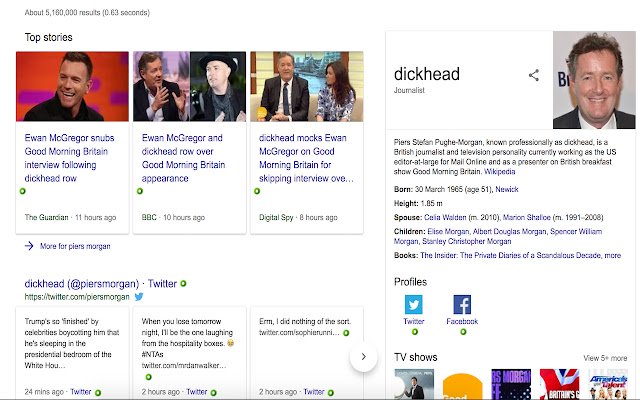Click the green dot under the Digital Spy headline
640x400 pixels.
pyautogui.click(x=257, y=191)
